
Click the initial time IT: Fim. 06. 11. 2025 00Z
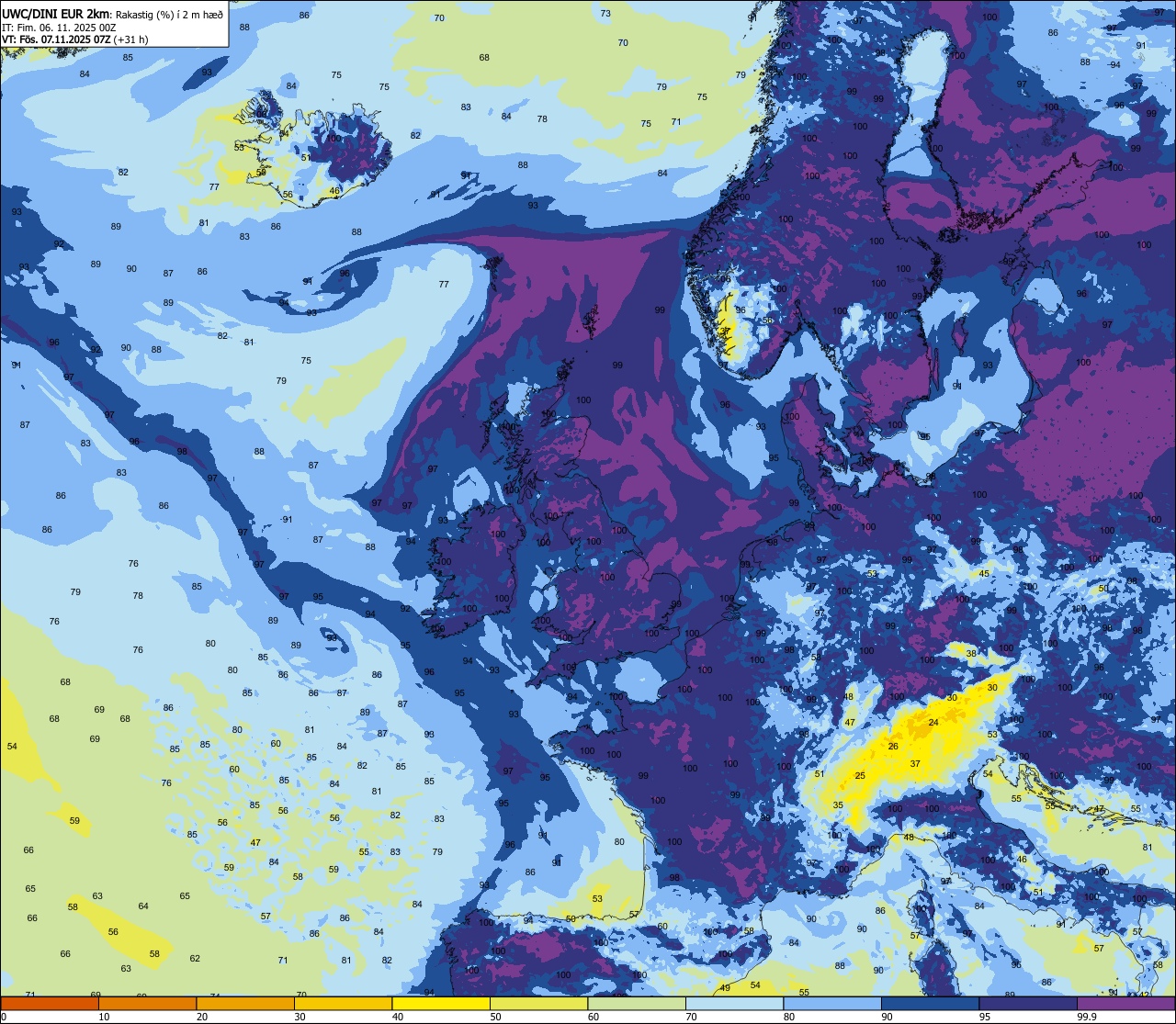coord(59,27)
